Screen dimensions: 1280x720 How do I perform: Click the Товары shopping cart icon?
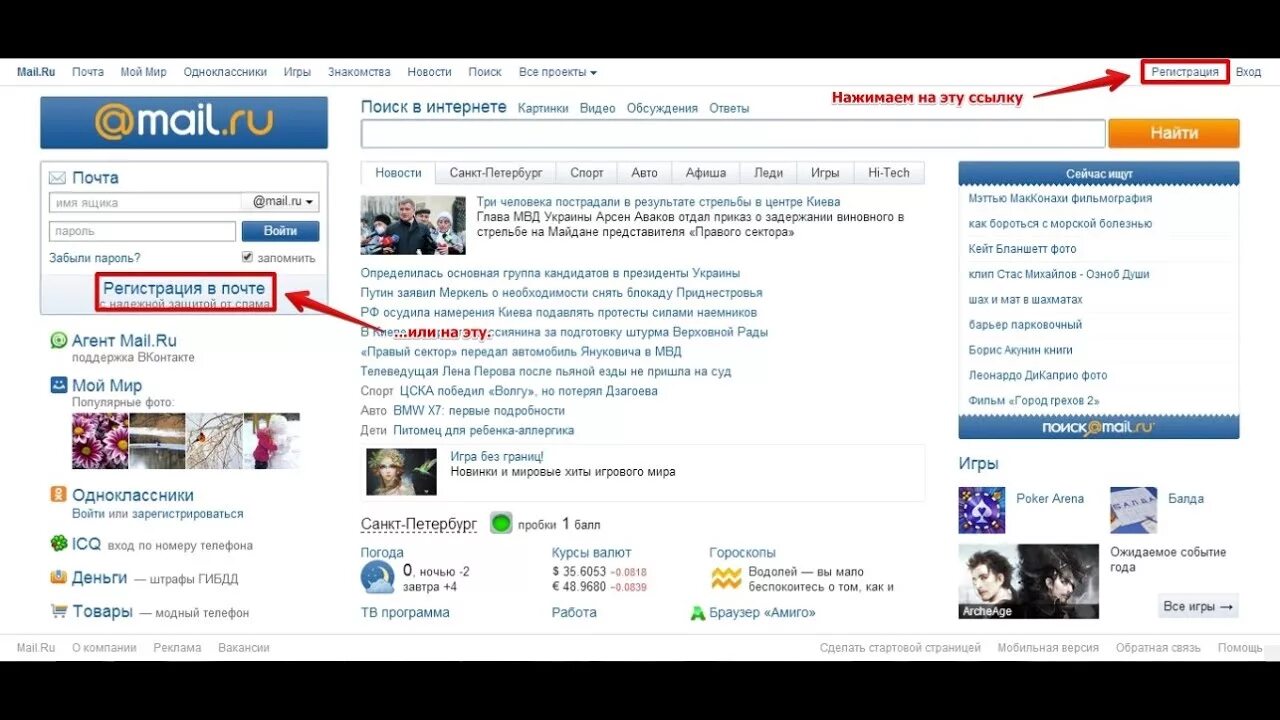pos(59,611)
